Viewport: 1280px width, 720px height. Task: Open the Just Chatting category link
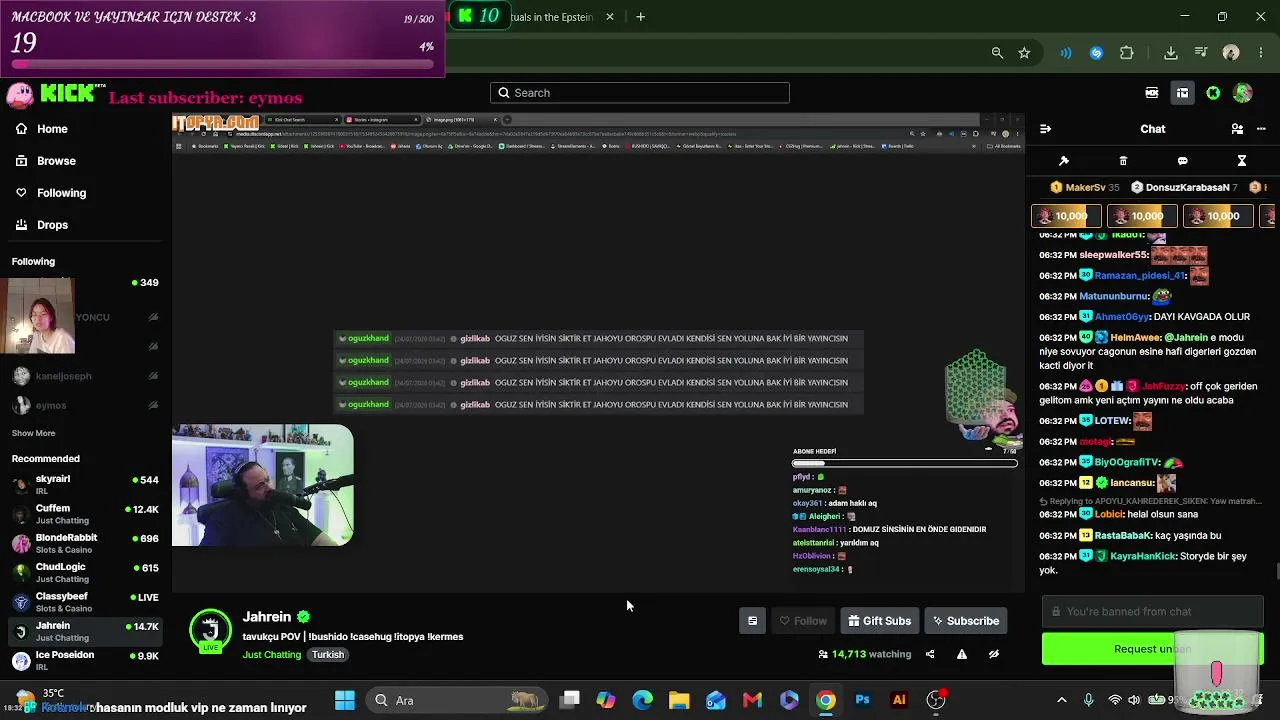tap(271, 655)
